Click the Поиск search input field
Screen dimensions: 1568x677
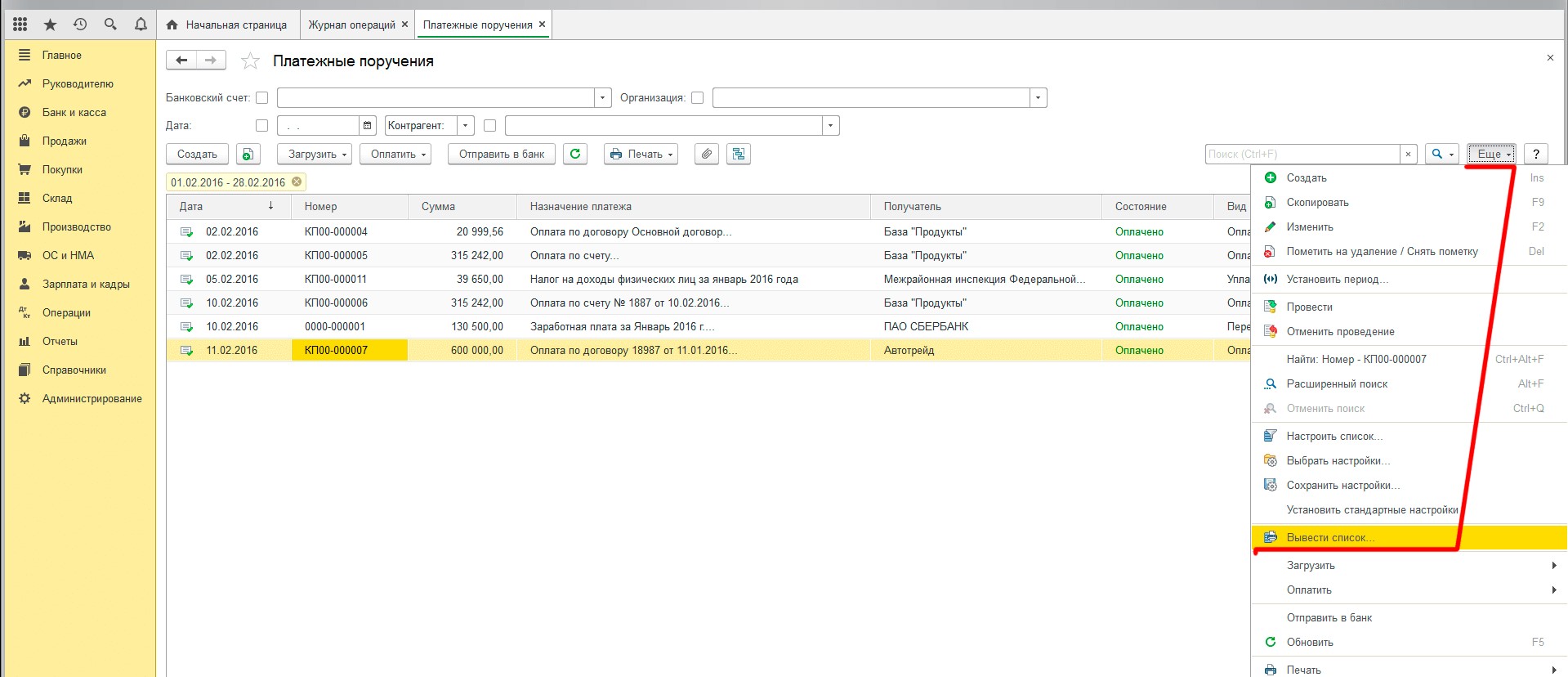1302,154
